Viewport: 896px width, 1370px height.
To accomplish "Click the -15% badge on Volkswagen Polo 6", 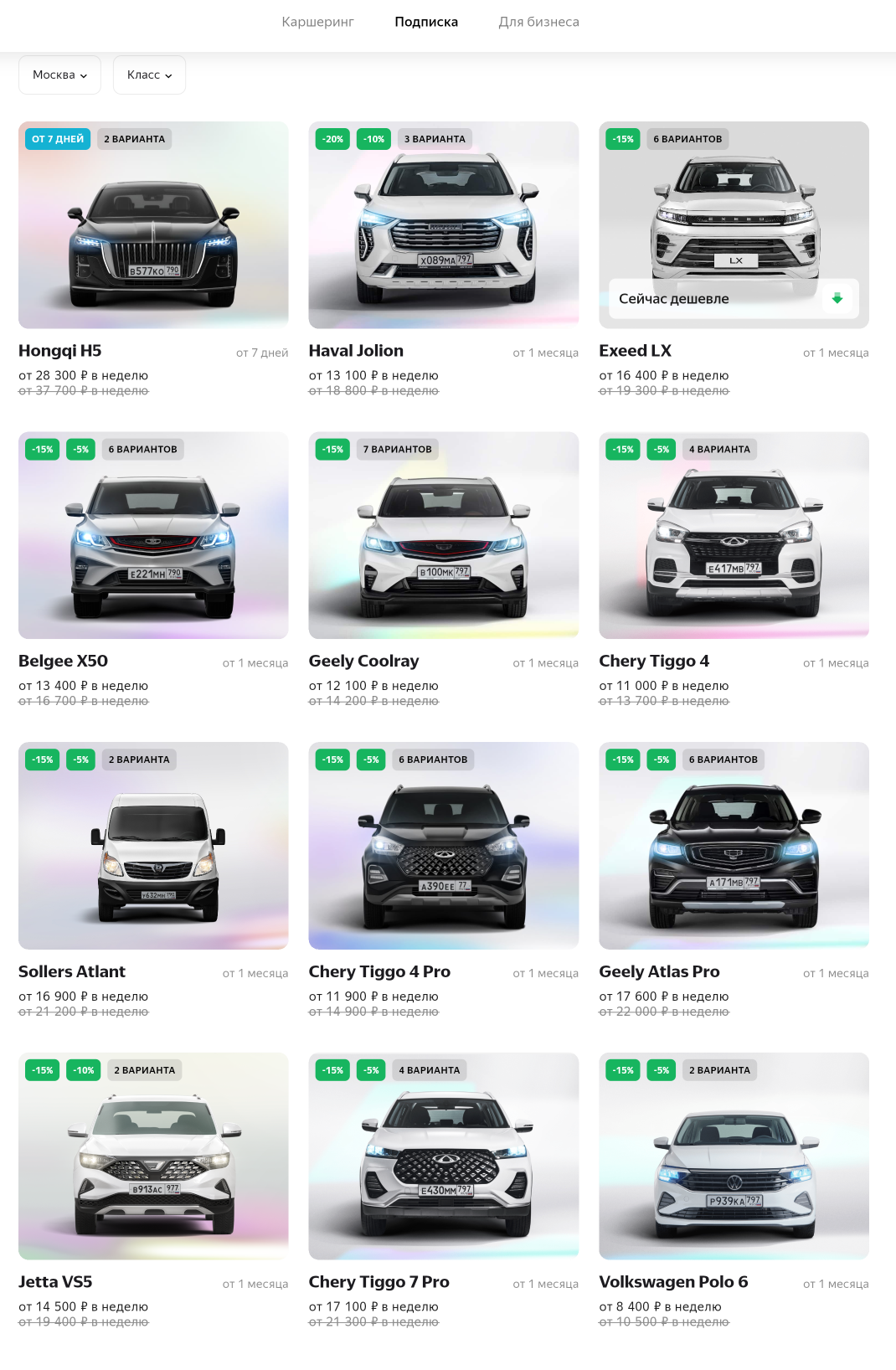I will click(623, 1070).
